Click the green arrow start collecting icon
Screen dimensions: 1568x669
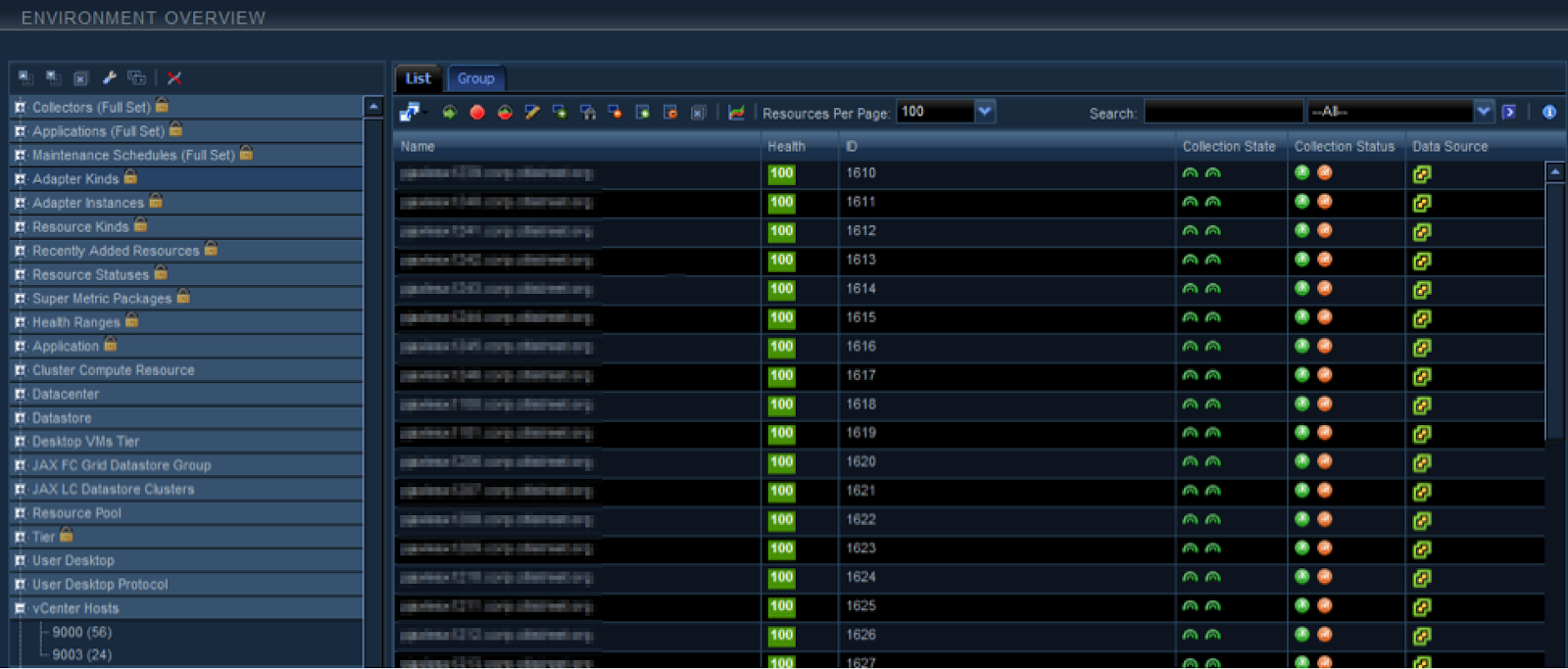click(449, 113)
